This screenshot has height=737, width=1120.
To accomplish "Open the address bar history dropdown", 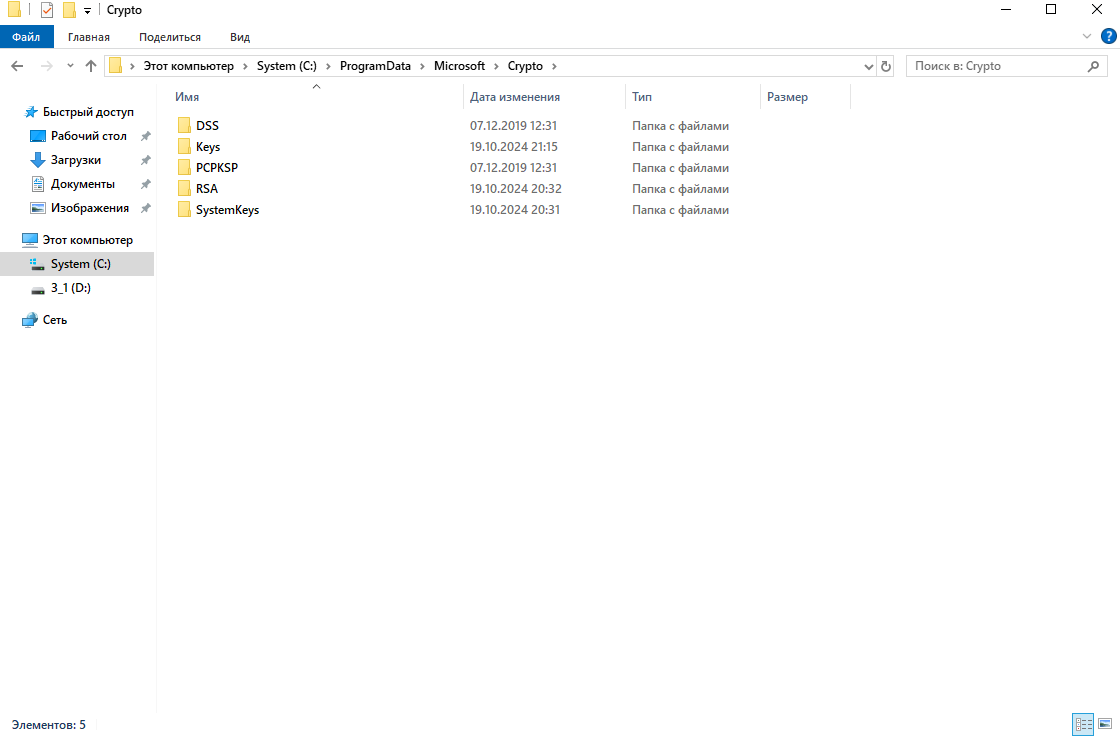I will [868, 66].
